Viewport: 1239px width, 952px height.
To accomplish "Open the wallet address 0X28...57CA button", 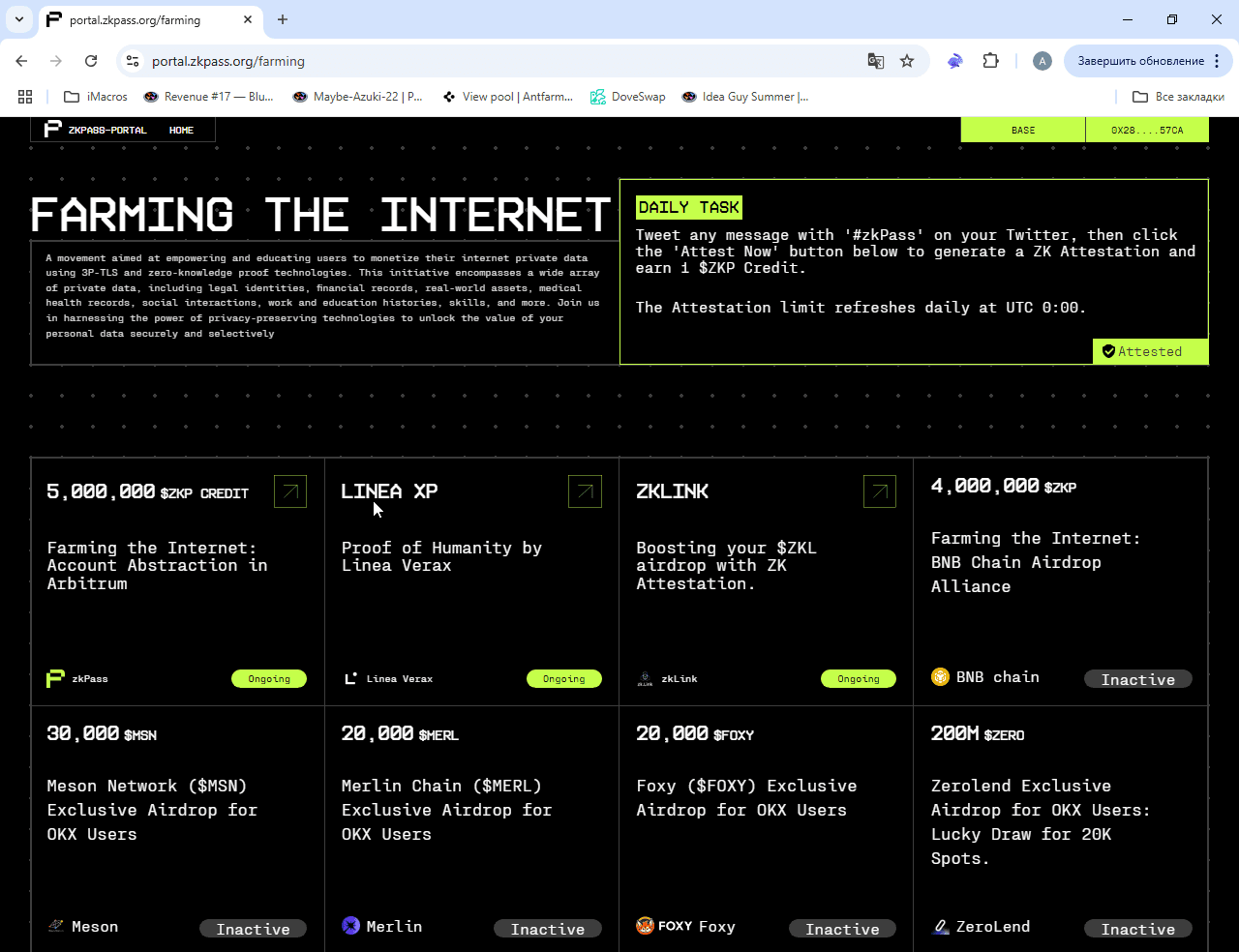I will pyautogui.click(x=1147, y=130).
